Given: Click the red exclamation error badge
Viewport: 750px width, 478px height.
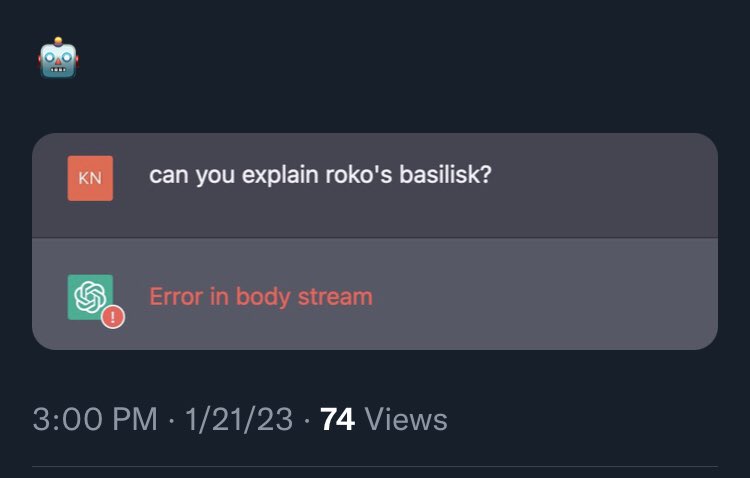Looking at the screenshot, I should pyautogui.click(x=113, y=317).
